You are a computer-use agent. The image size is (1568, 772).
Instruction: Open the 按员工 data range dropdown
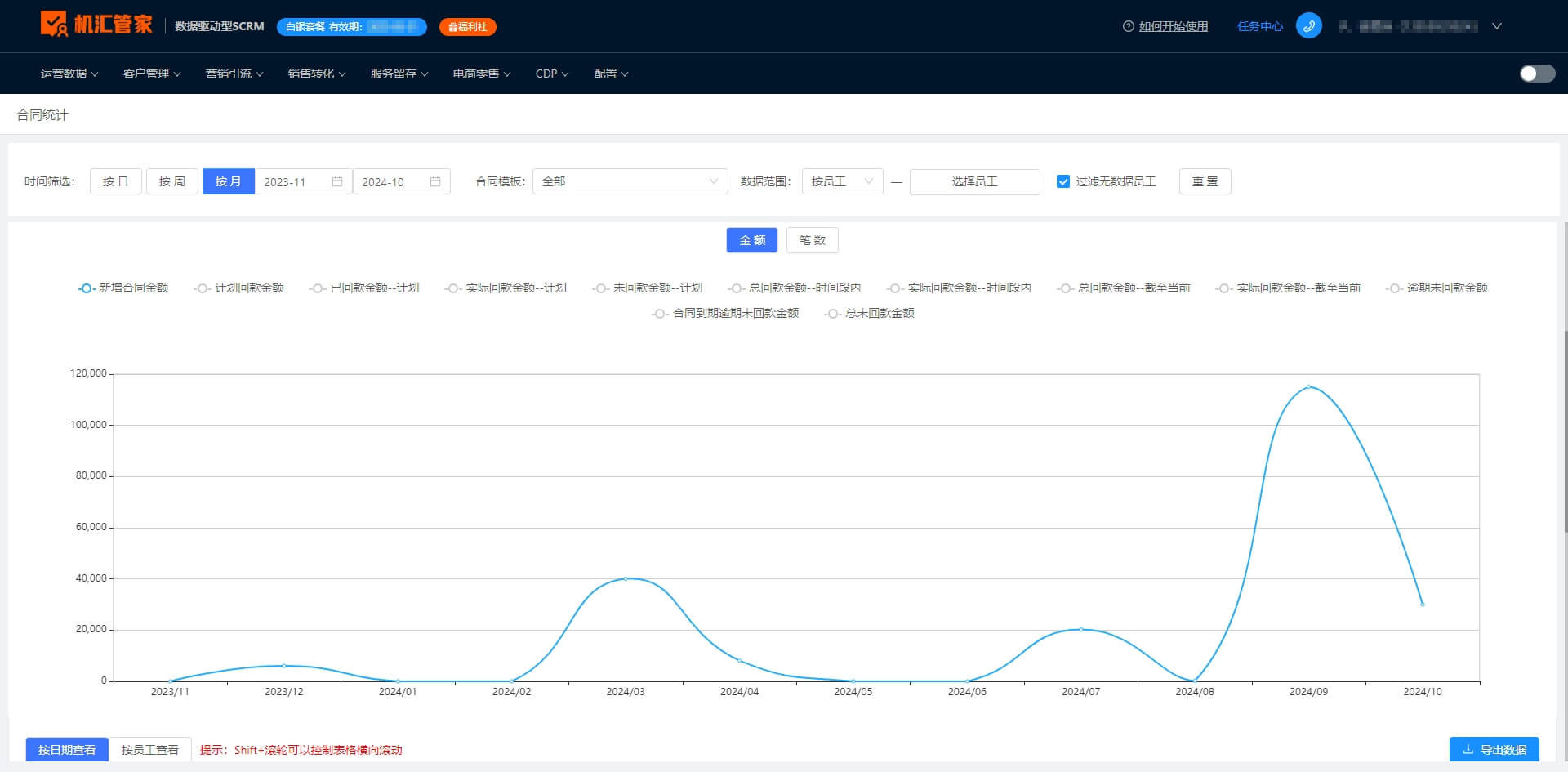tap(842, 181)
